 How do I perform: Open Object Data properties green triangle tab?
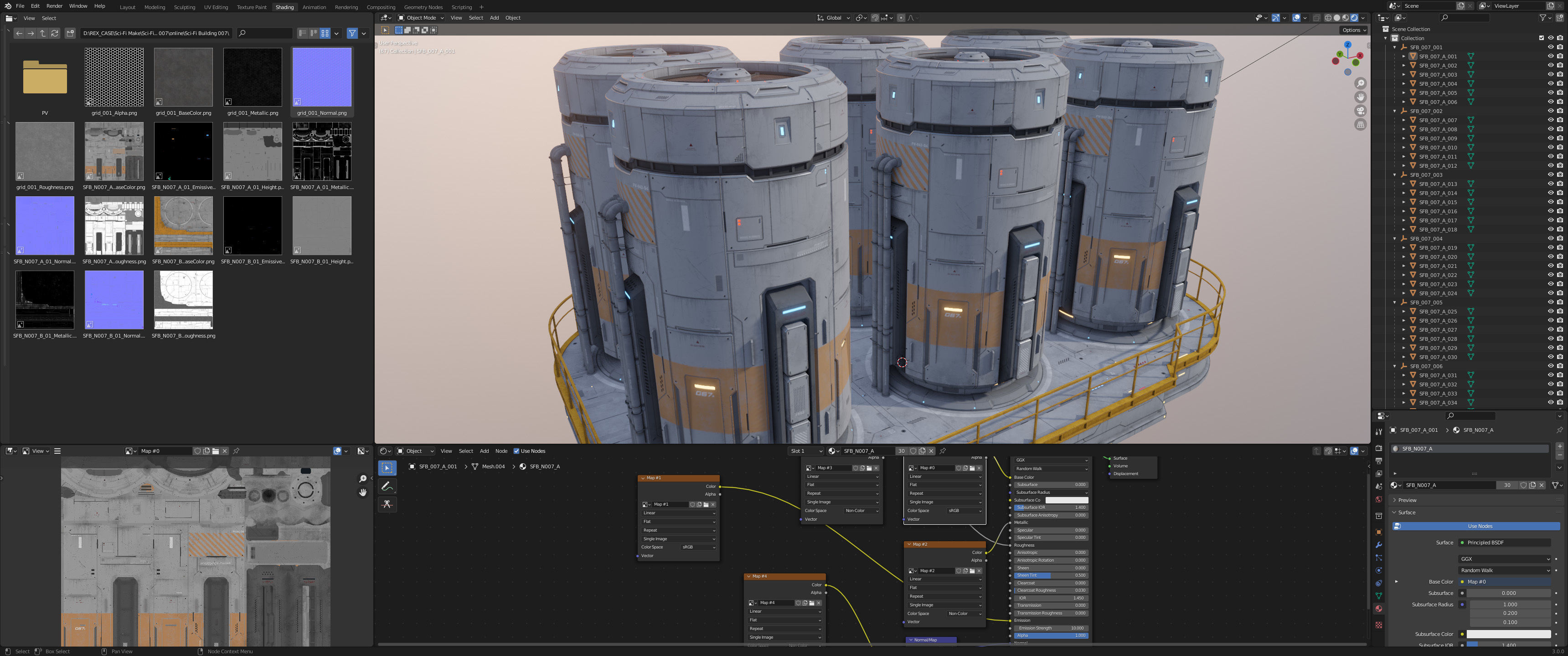coord(1379,596)
